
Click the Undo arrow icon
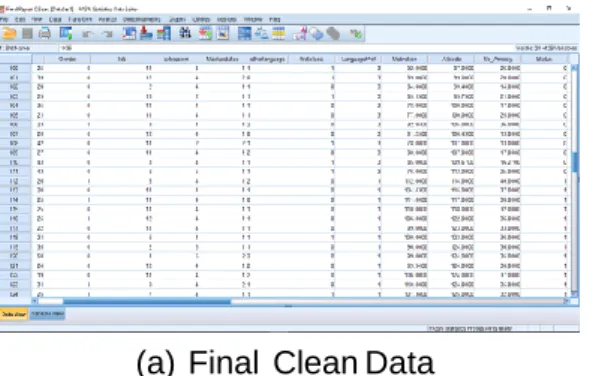88,34
